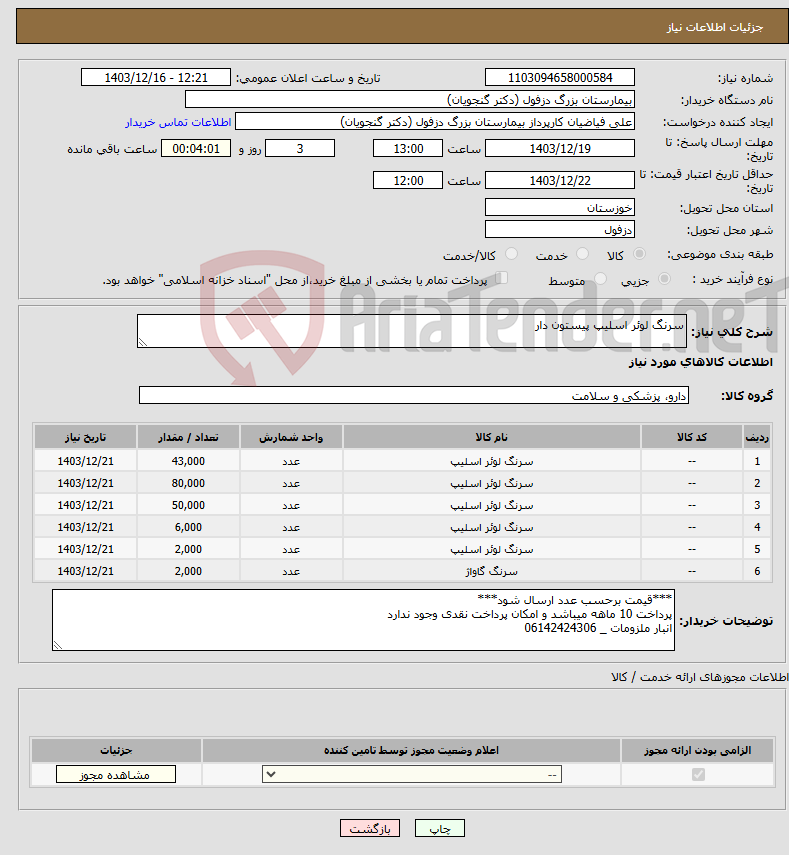The height and width of the screenshot is (855, 789).
Task: Click the مشاهده مجوز button
Action: pyautogui.click(x=116, y=774)
